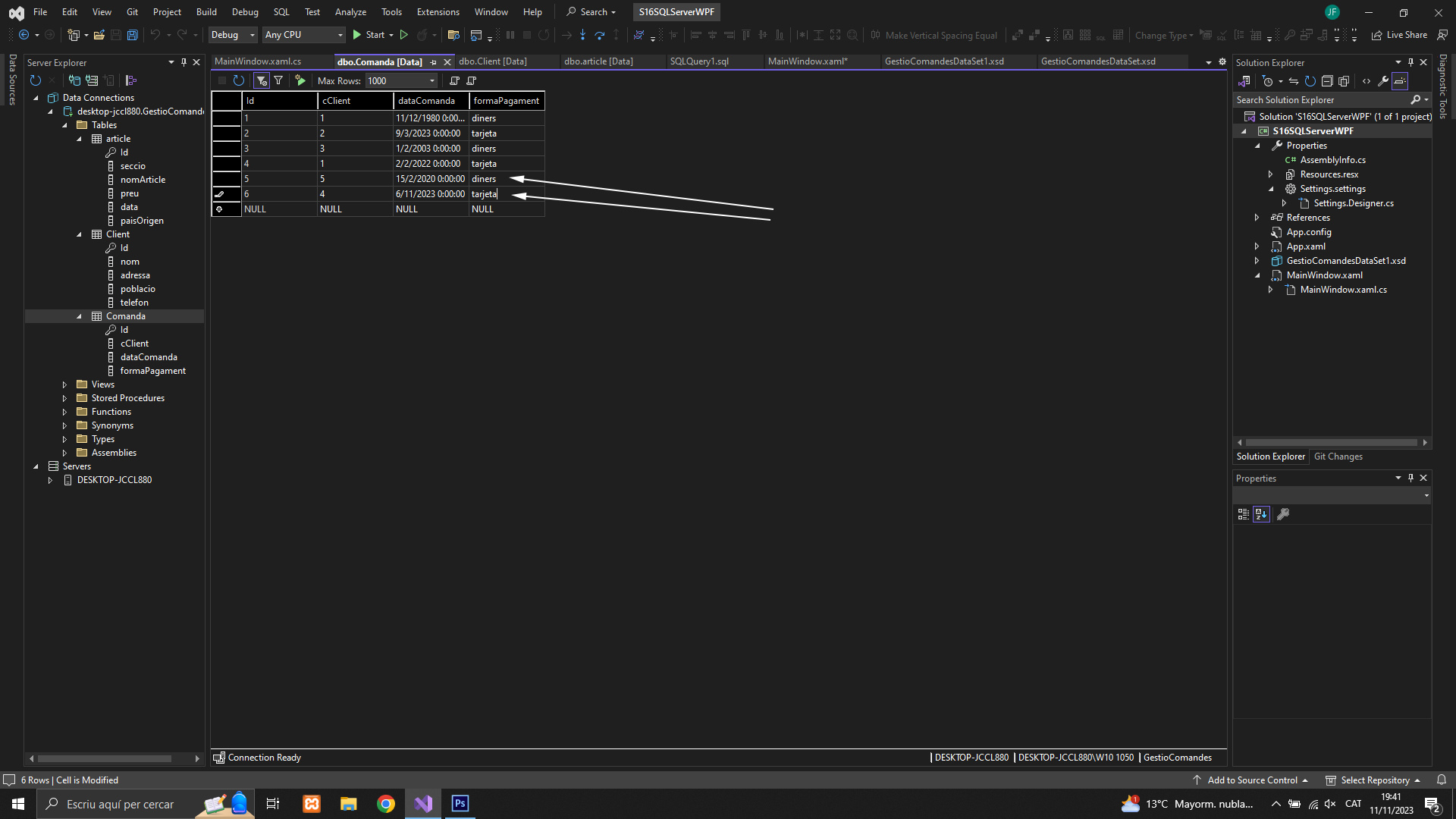Click the Connect to Server icon in Server Explorer
Screen dimensions: 1456x819
point(92,80)
